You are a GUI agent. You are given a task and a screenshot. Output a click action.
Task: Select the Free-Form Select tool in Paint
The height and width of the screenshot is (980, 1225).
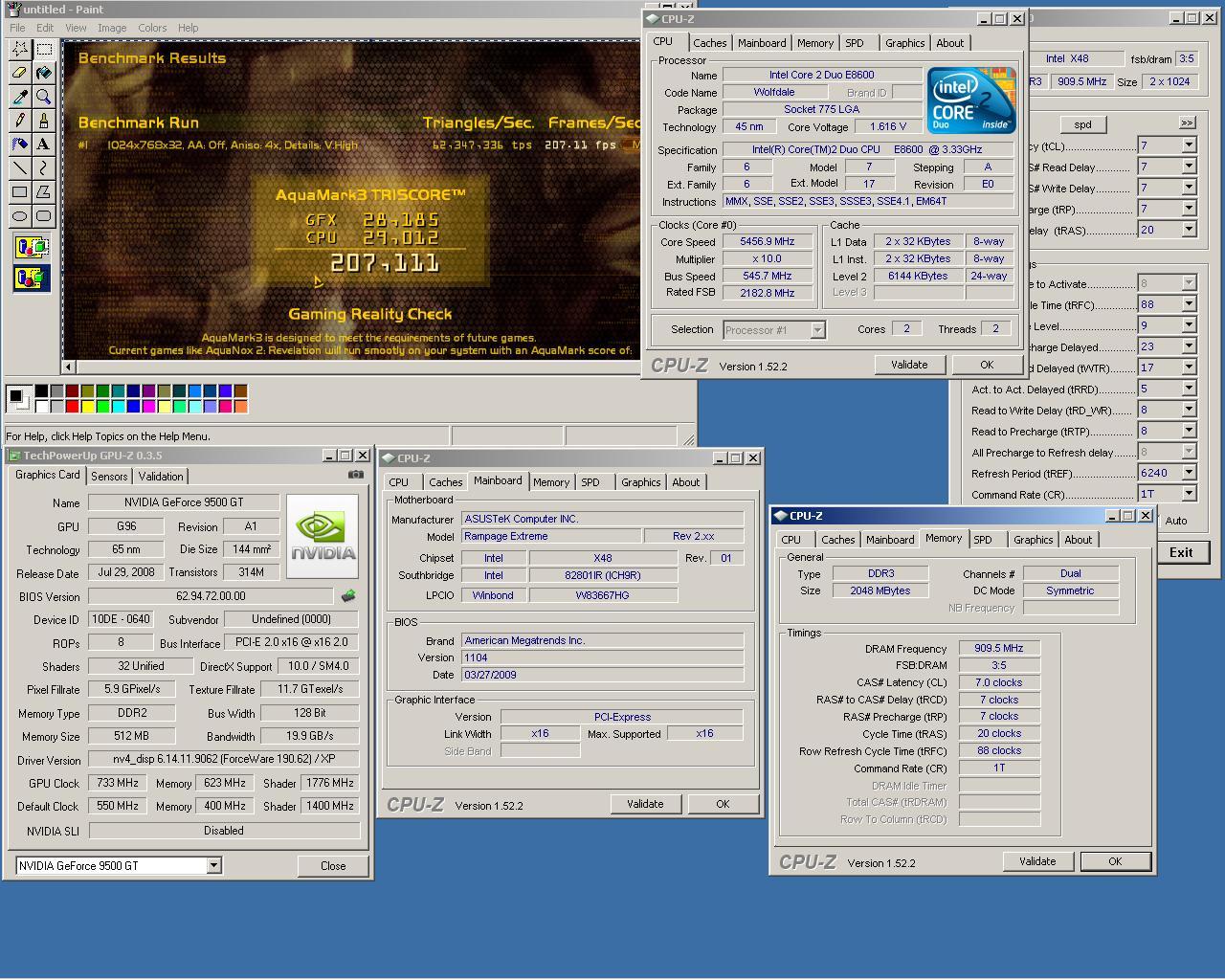tap(19, 49)
